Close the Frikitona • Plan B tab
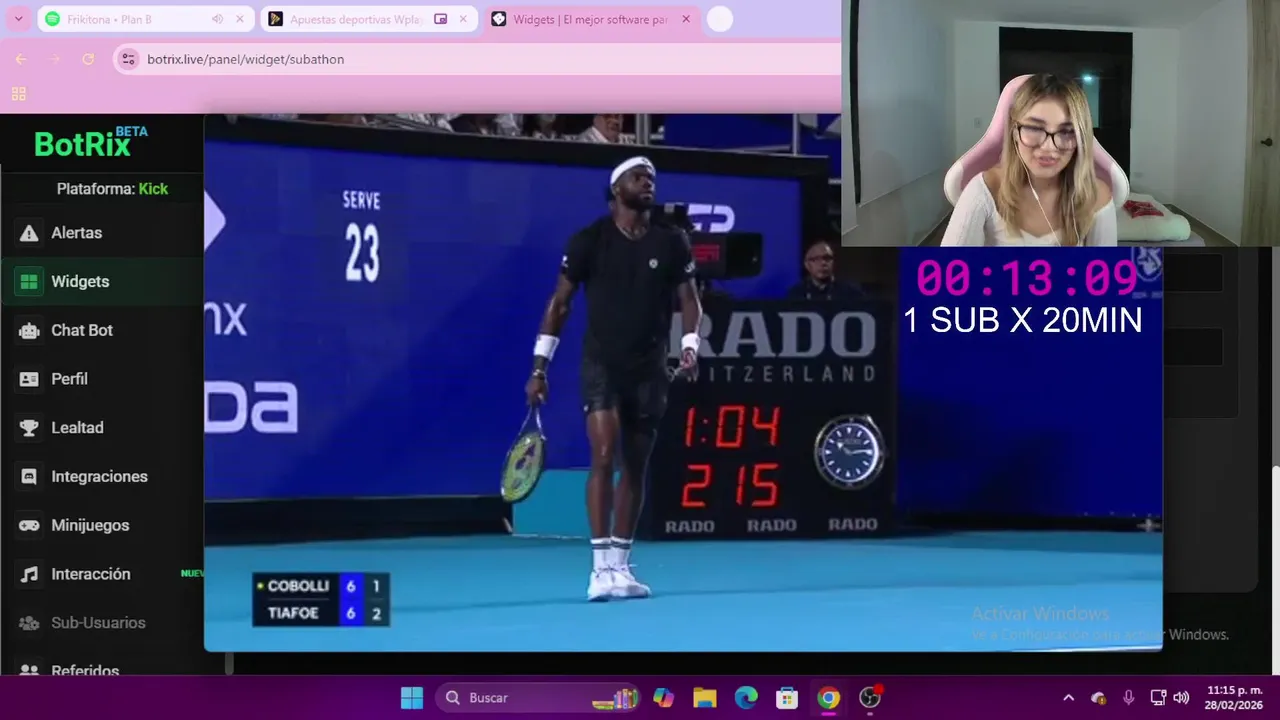 click(x=240, y=19)
